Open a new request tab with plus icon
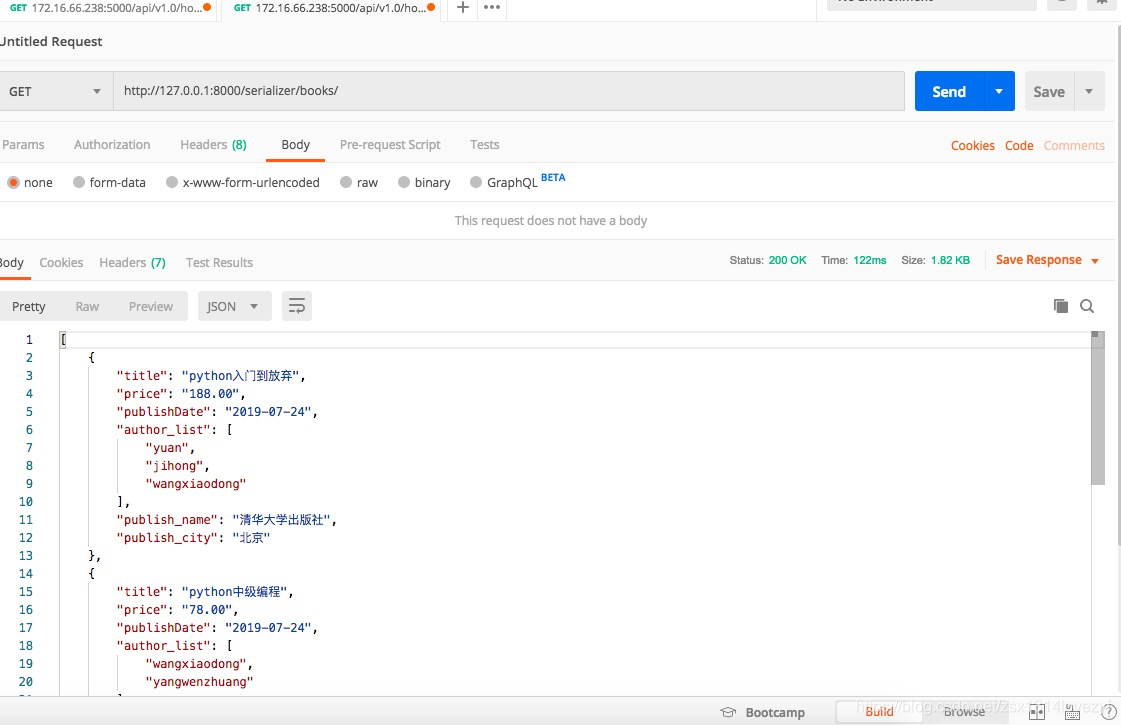 pyautogui.click(x=463, y=7)
